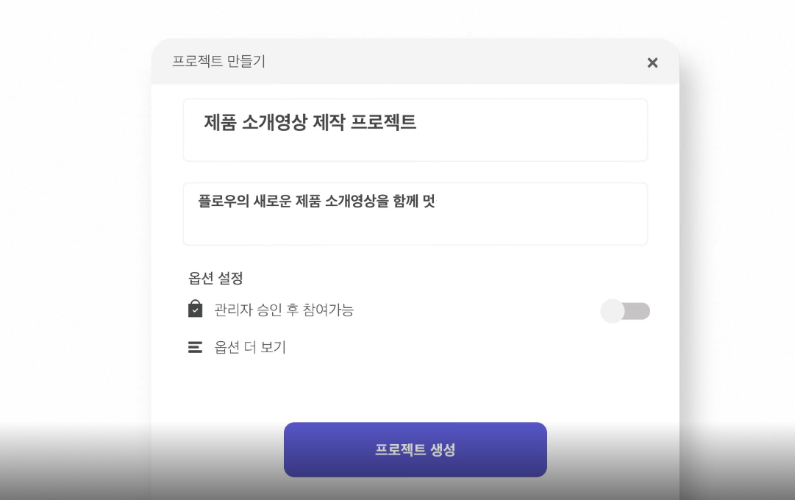The height and width of the screenshot is (500, 795).
Task: Expand 옵션 더 보기 options
Action: (250, 348)
